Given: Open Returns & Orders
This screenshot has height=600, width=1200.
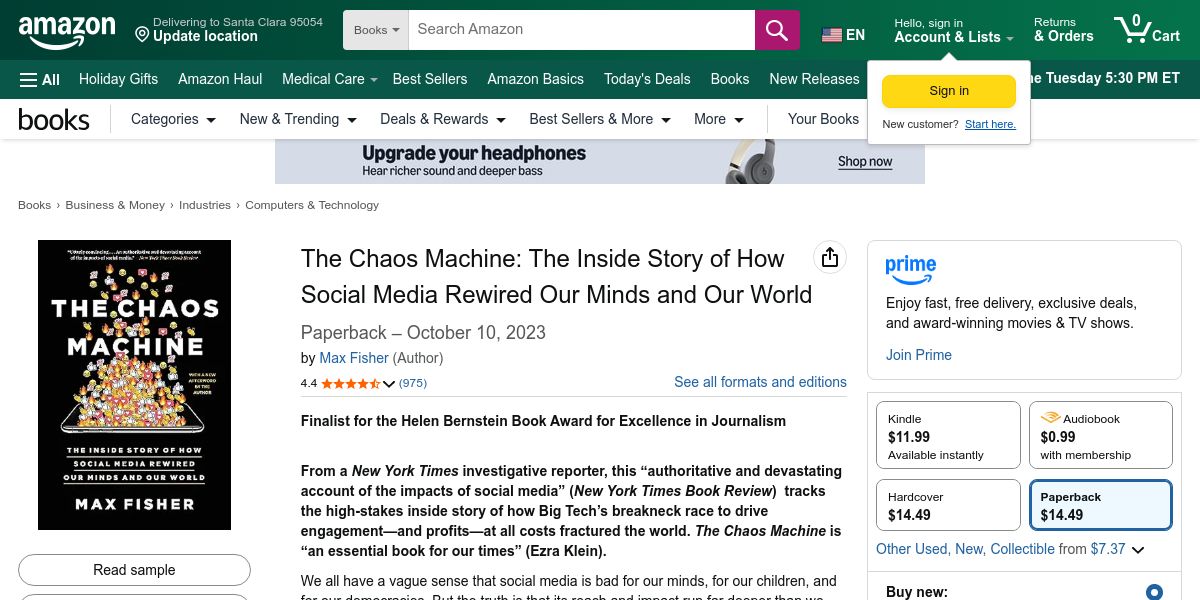Looking at the screenshot, I should click(x=1064, y=30).
